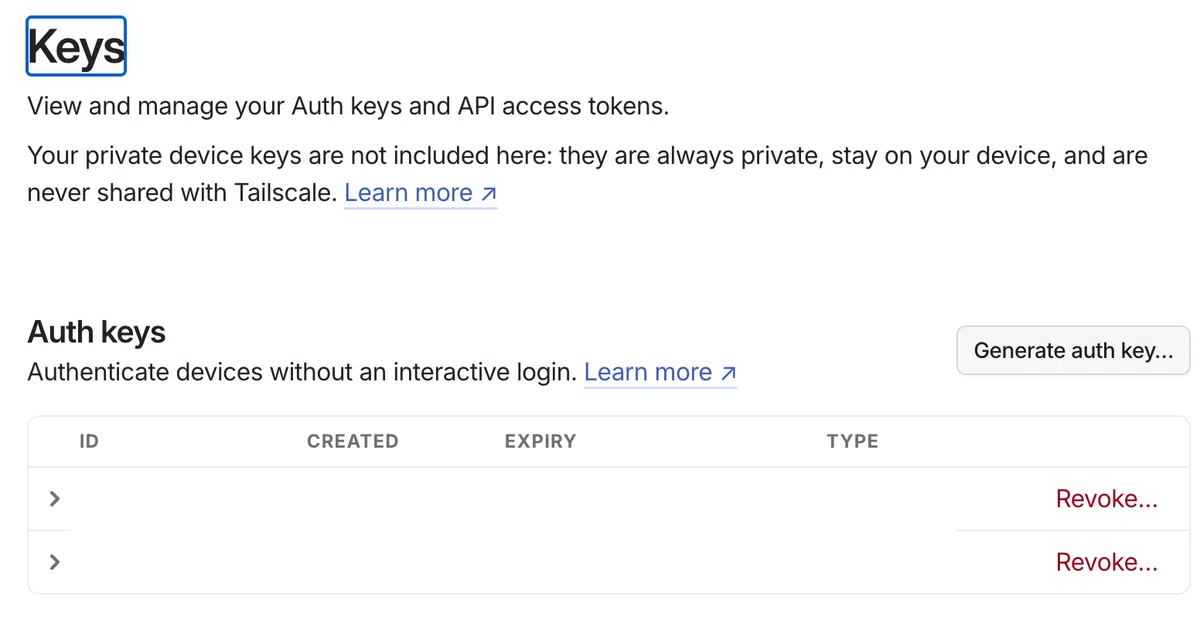Click the Auth keys section heading
The height and width of the screenshot is (617, 1200).
click(97, 332)
